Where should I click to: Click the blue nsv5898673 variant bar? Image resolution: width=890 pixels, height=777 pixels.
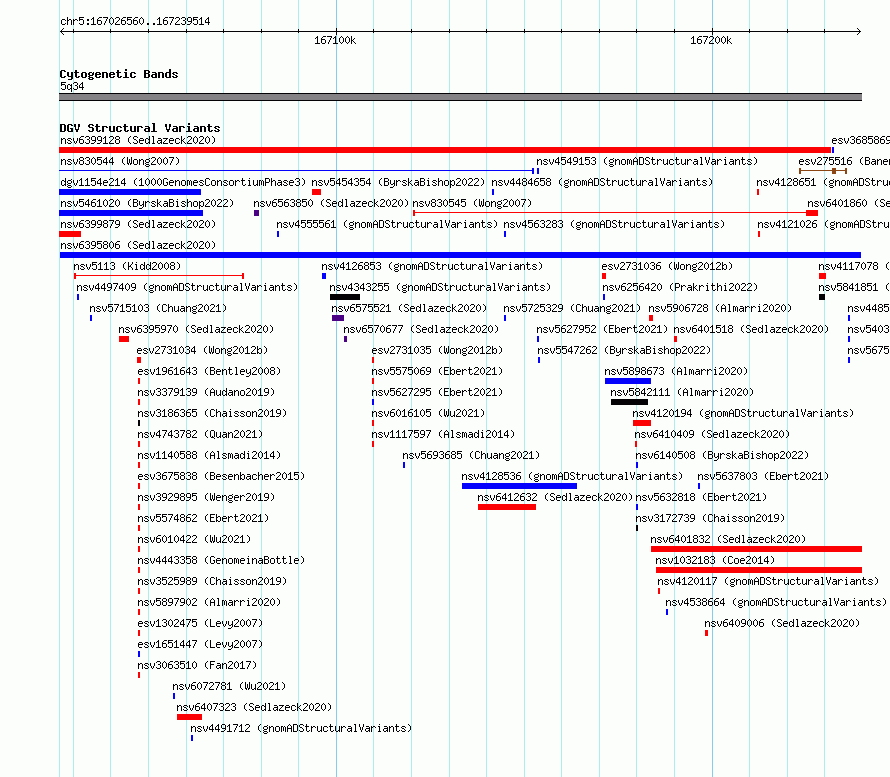click(x=628, y=381)
